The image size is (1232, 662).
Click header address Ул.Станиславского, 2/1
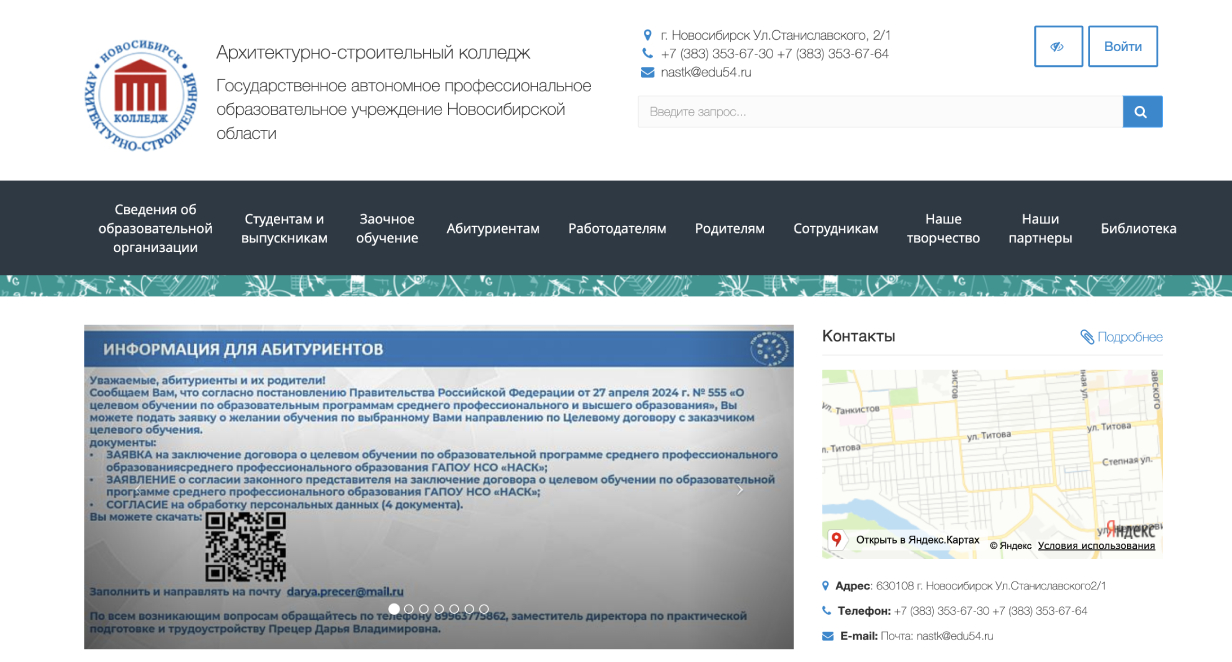[776, 35]
